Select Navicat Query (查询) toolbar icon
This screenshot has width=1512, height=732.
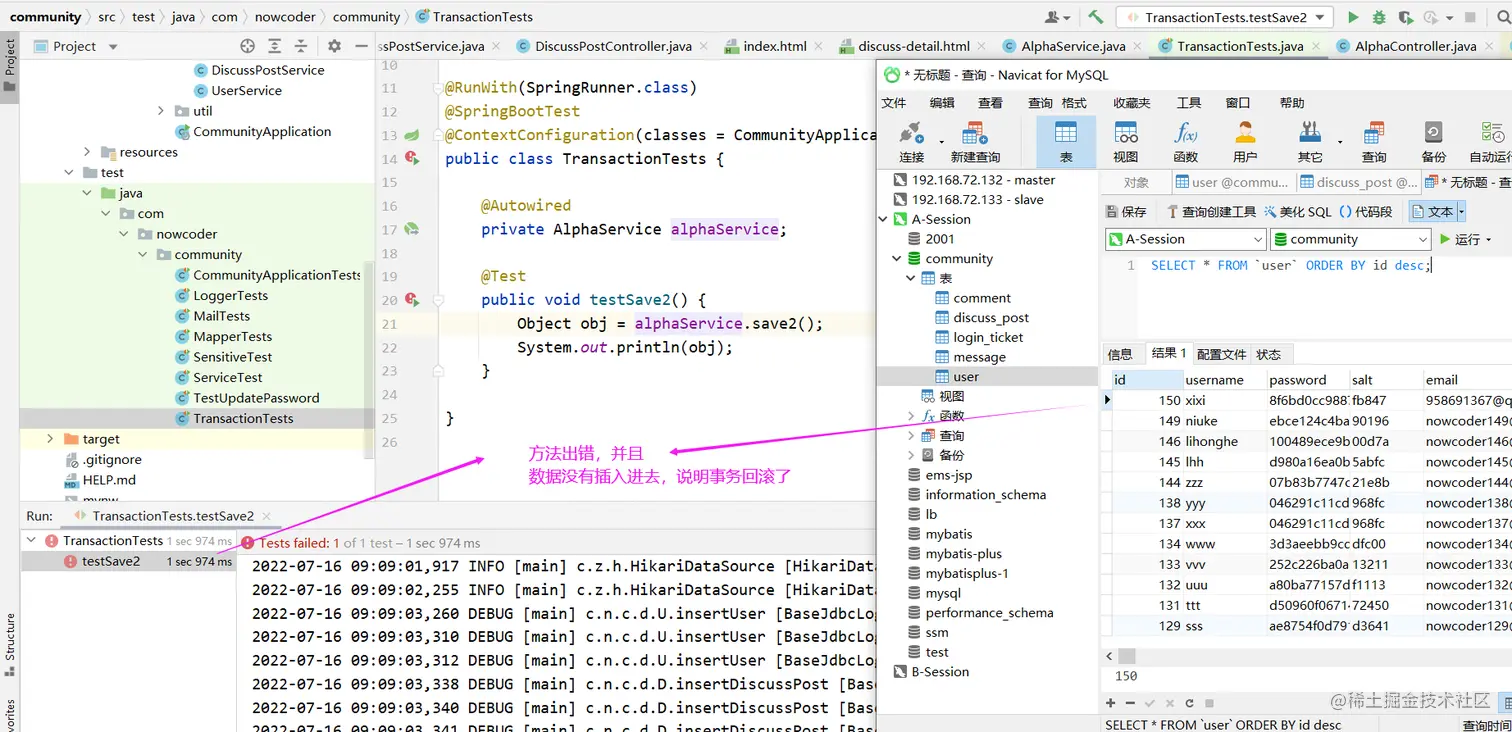click(x=1374, y=142)
